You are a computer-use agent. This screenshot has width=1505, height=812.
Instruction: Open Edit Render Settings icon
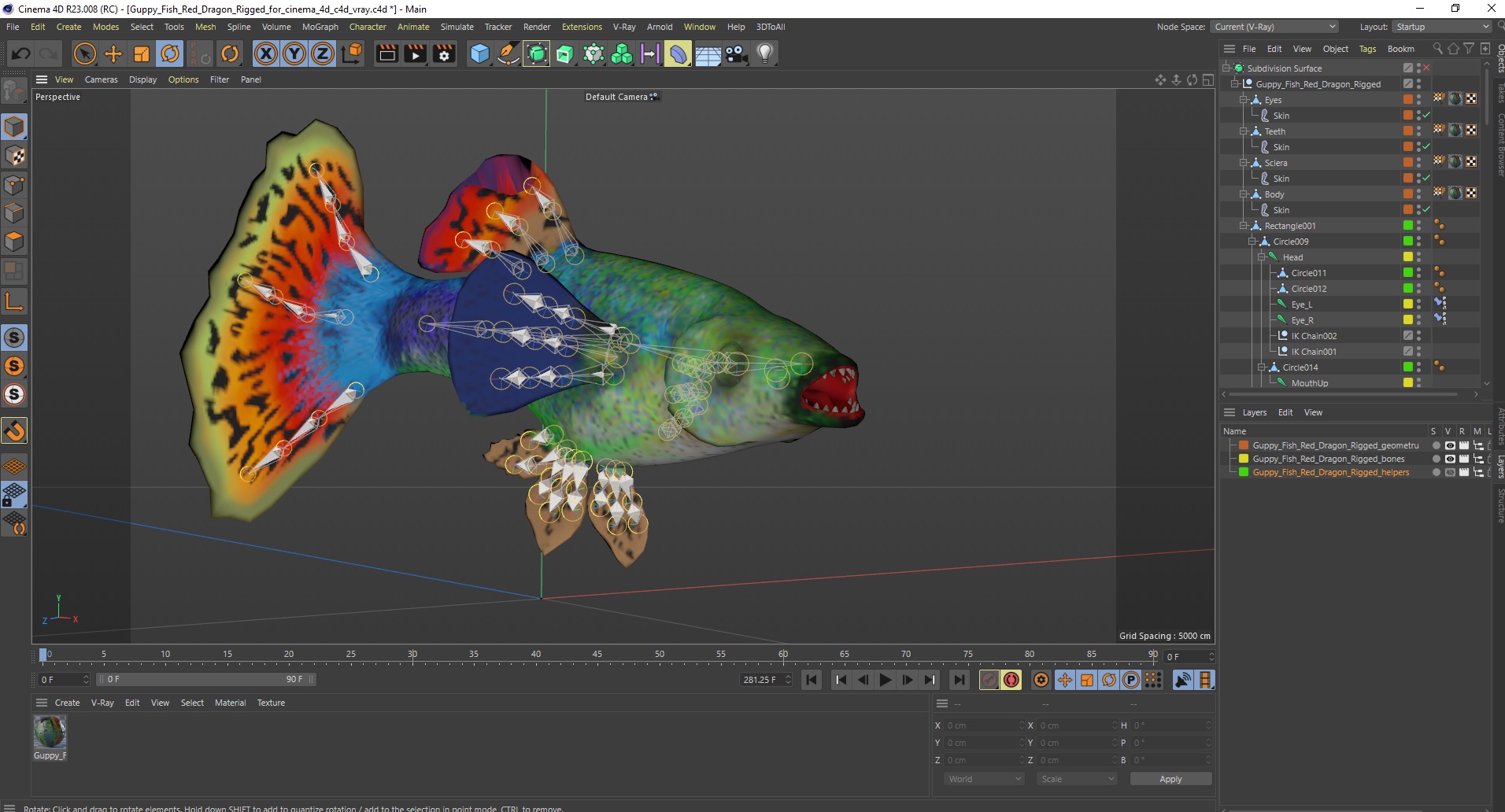tap(444, 54)
